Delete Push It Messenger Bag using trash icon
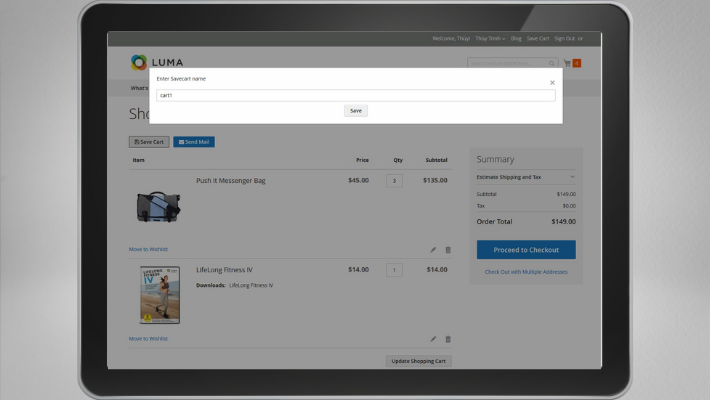Image resolution: width=710 pixels, height=400 pixels. 448,250
